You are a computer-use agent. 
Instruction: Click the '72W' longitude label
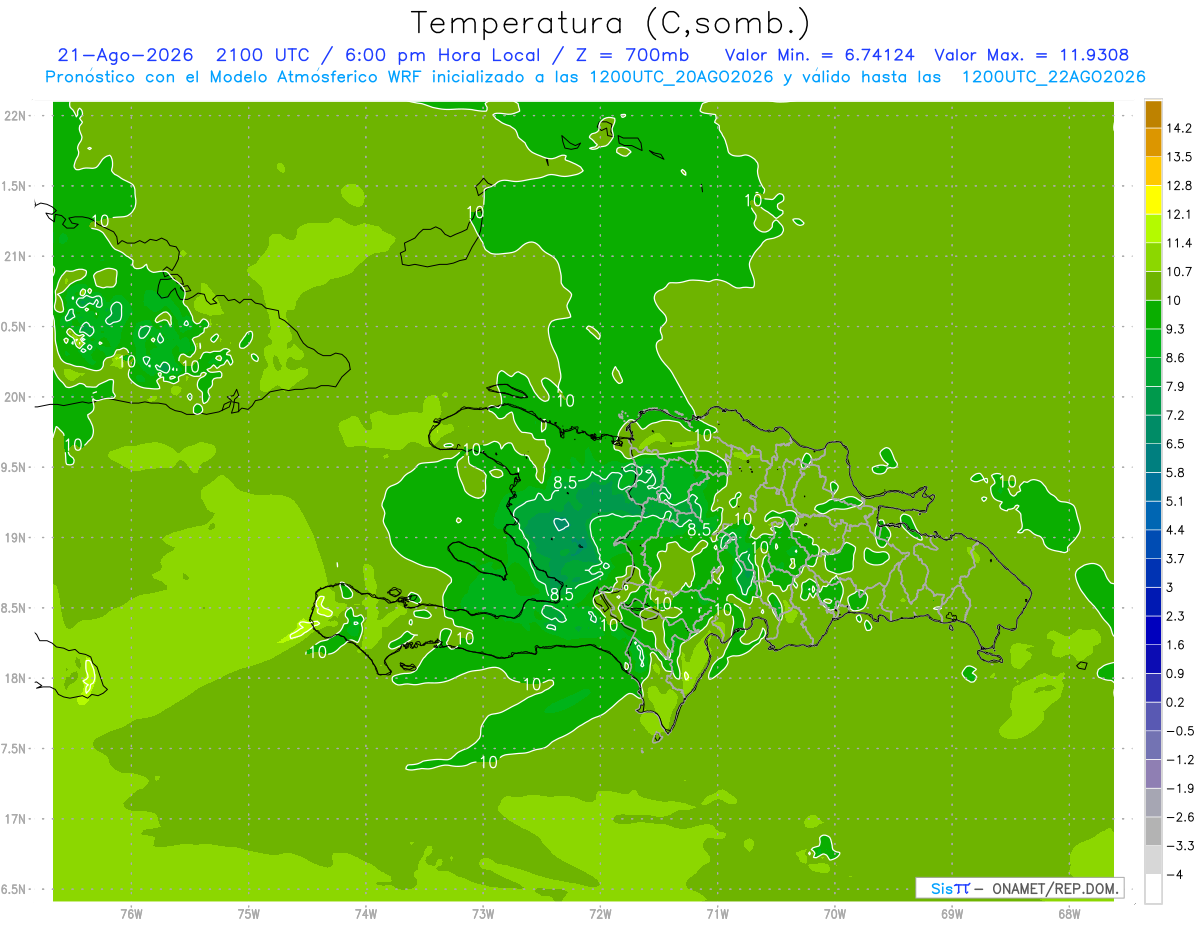[x=600, y=913]
